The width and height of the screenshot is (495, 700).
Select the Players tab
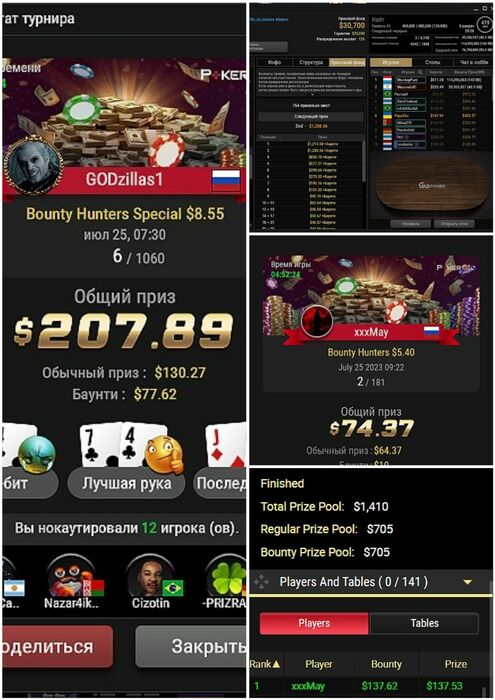(x=314, y=623)
